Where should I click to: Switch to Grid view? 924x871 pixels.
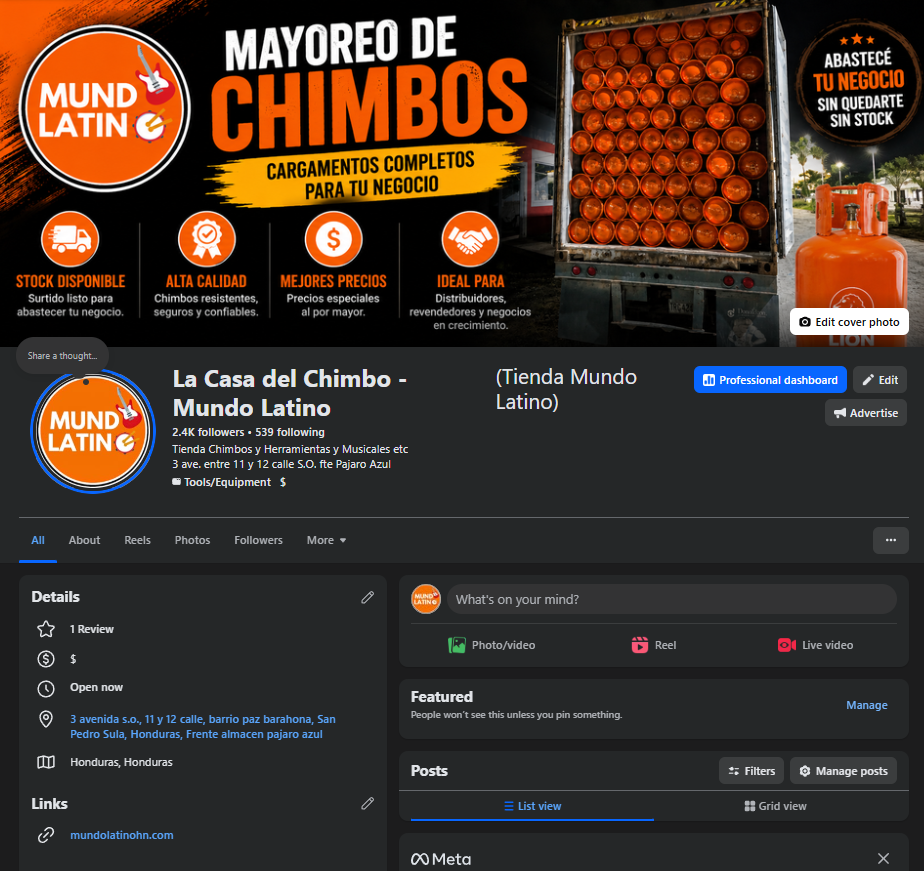tap(776, 806)
